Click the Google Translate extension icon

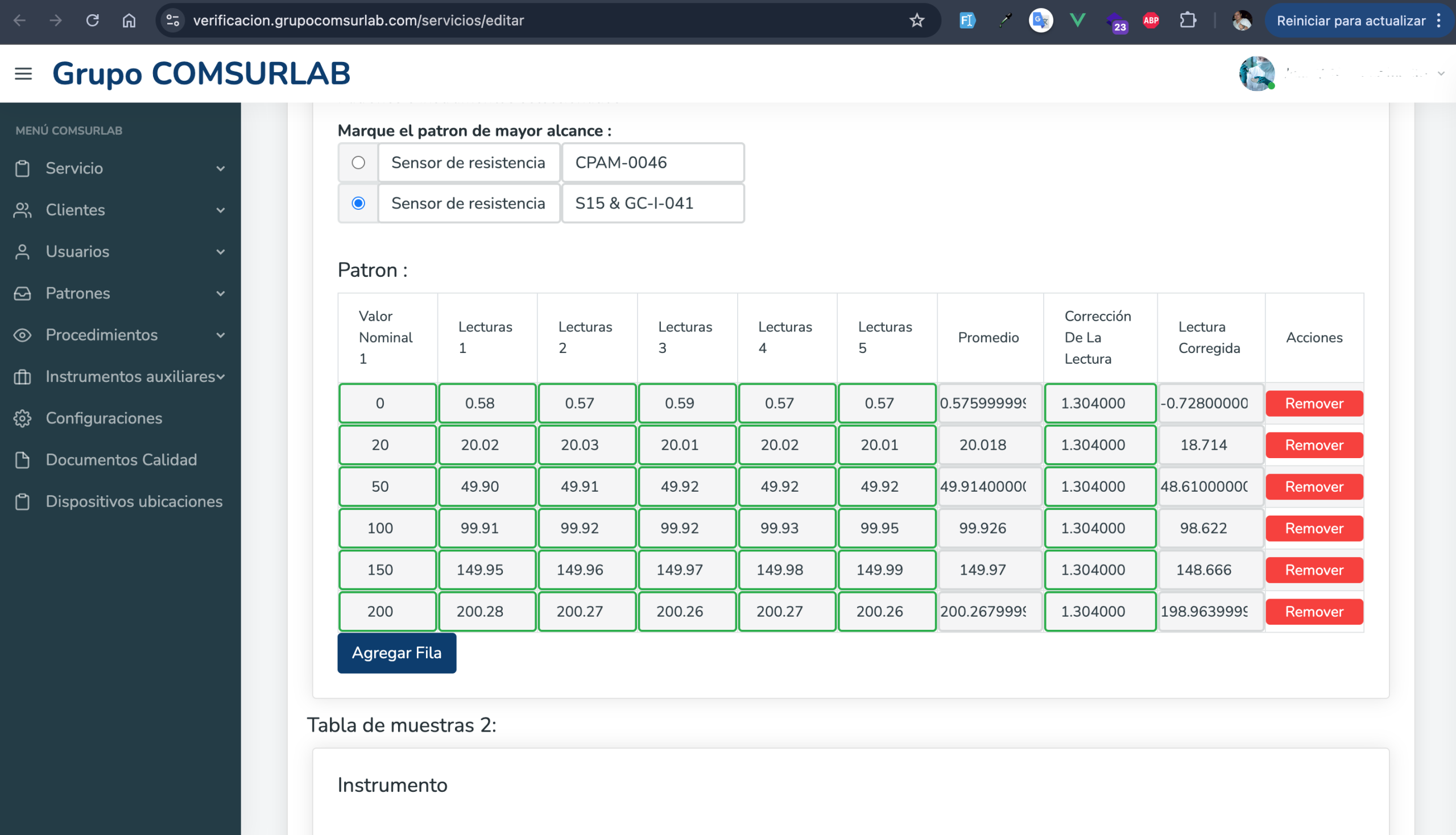[1041, 20]
